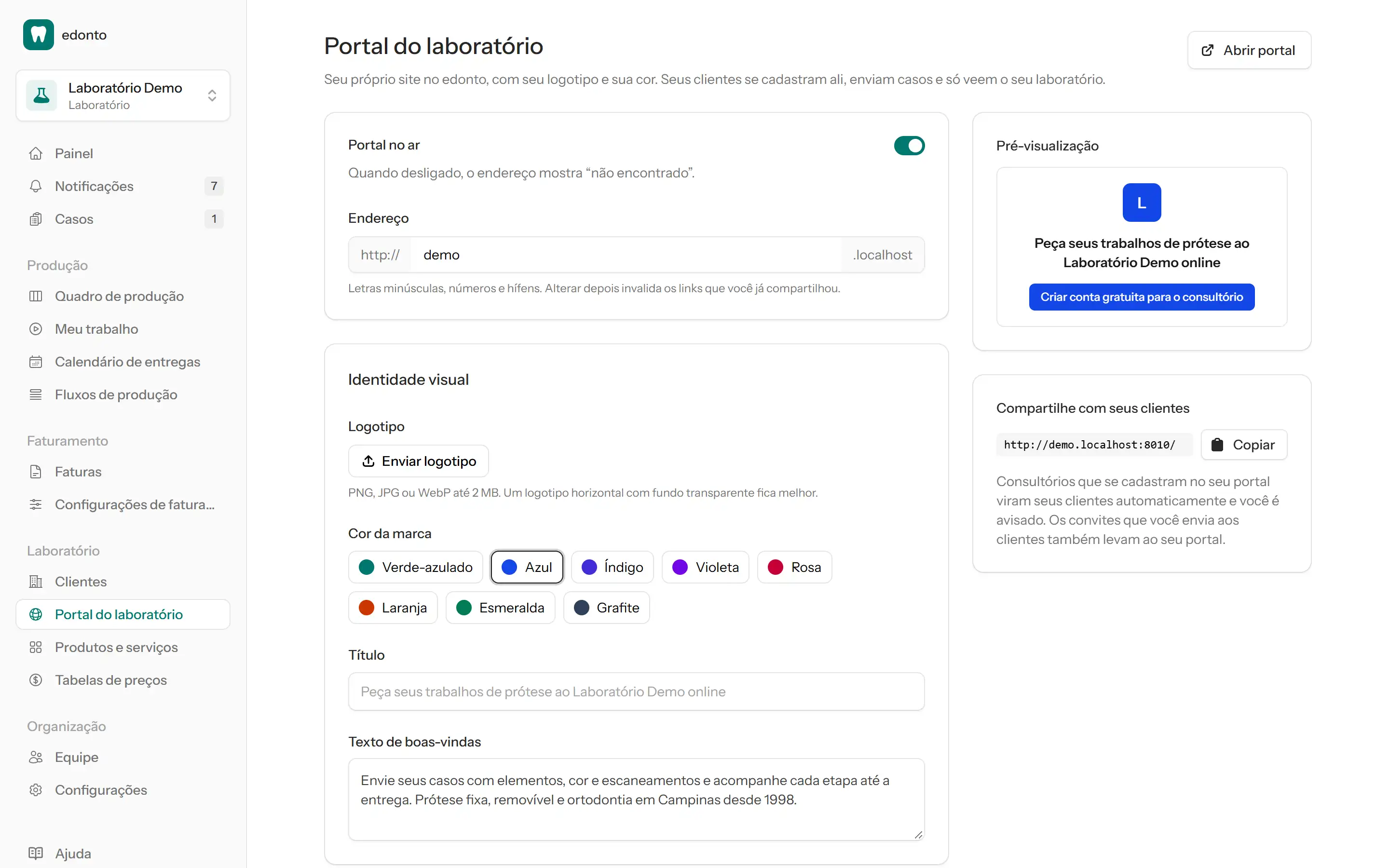Turn off the Portal no ar switch
1389x868 pixels.
pos(909,146)
